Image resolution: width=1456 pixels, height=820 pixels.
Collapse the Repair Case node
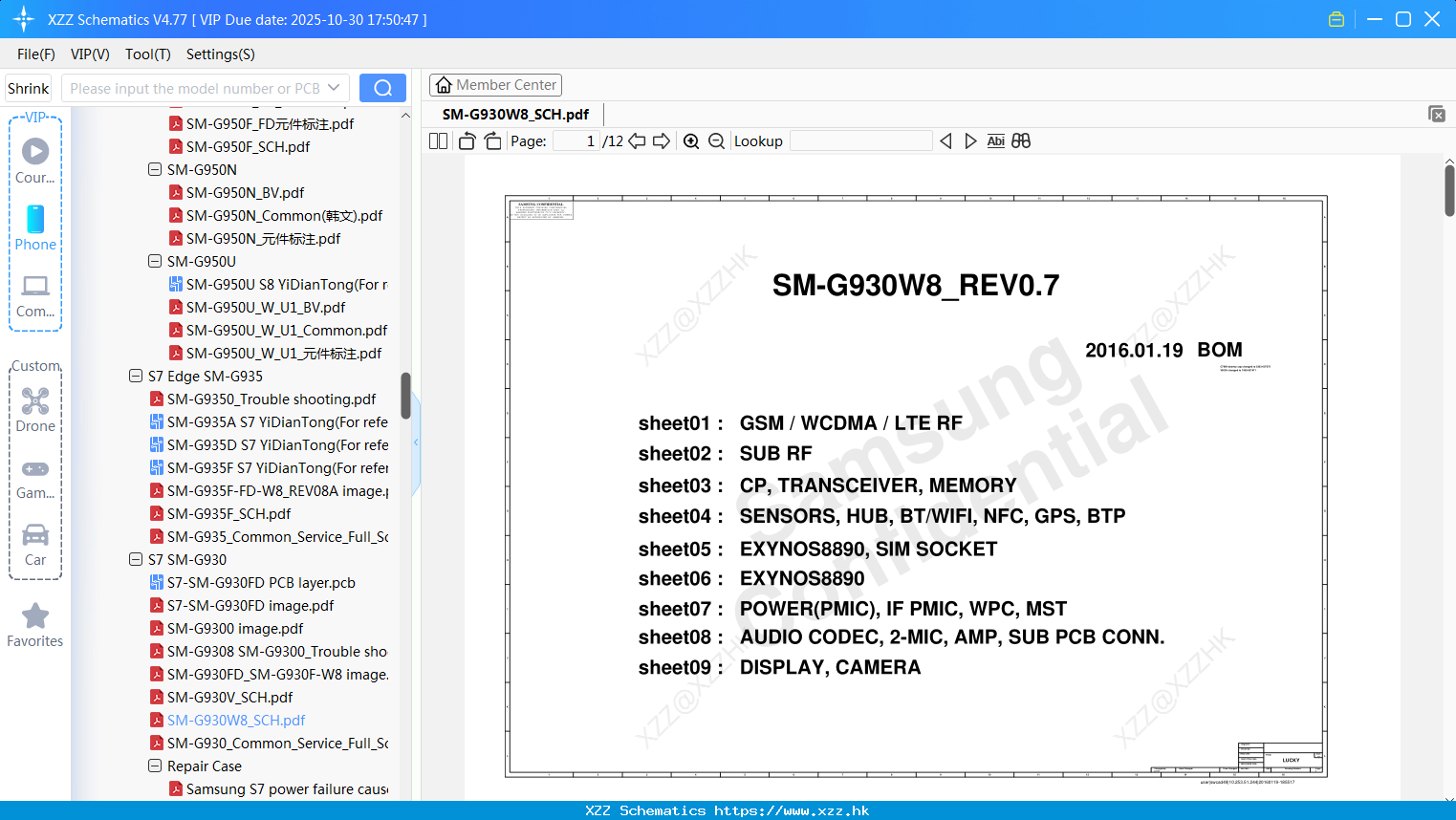[155, 766]
